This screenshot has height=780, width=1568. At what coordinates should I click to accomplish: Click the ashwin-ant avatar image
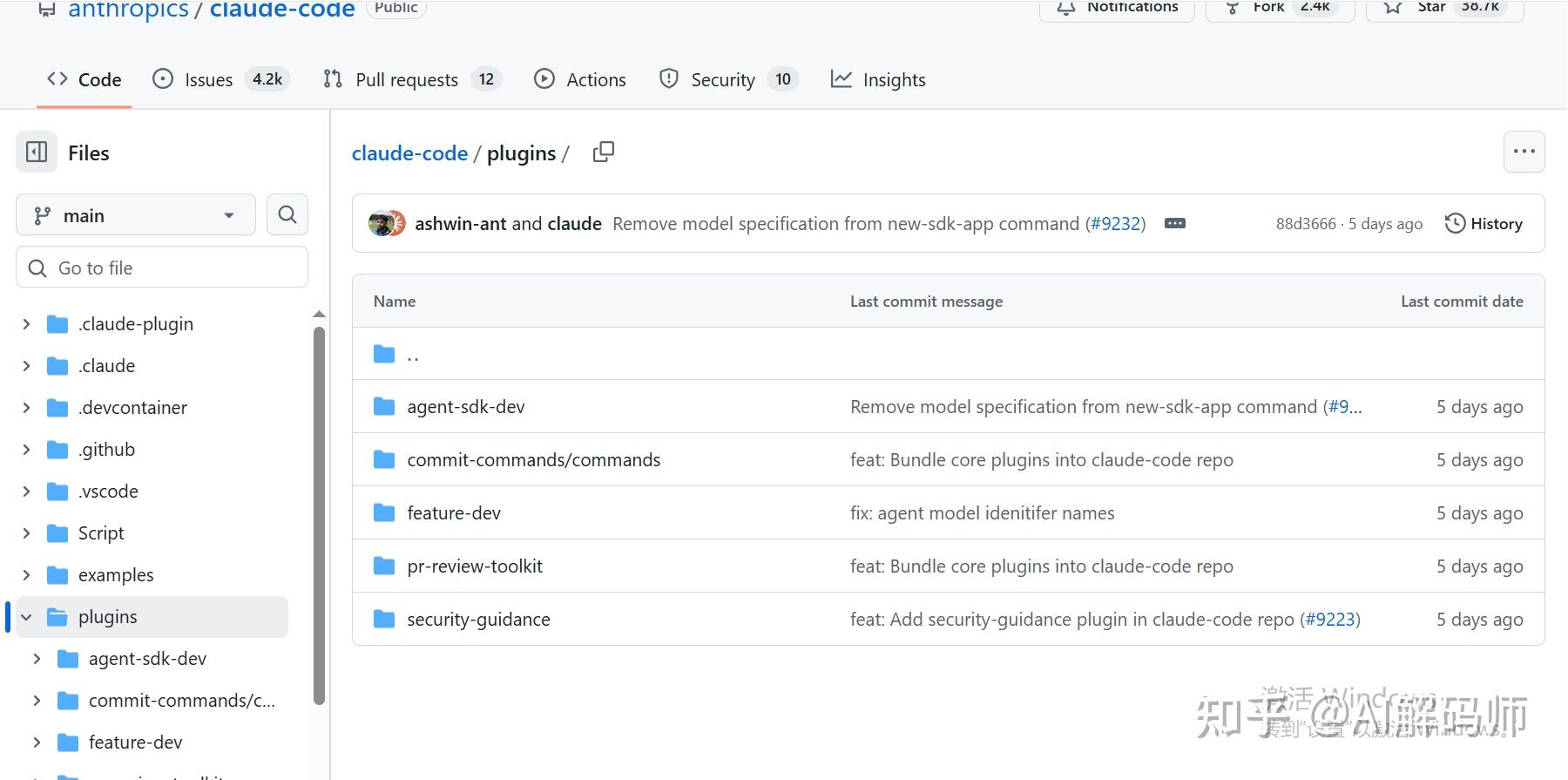pyautogui.click(x=381, y=224)
